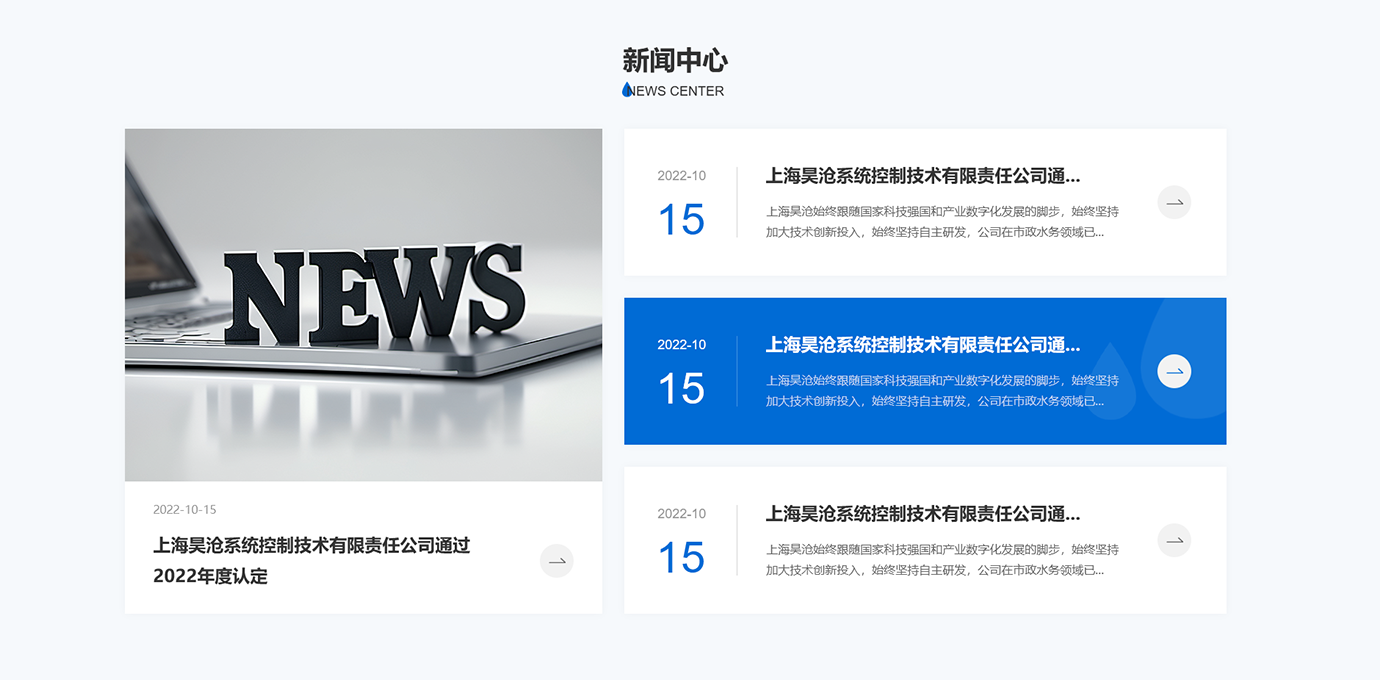The height and width of the screenshot is (680, 1380).
Task: Click the summary text in the first white card
Action: pyautogui.click(x=942, y=222)
